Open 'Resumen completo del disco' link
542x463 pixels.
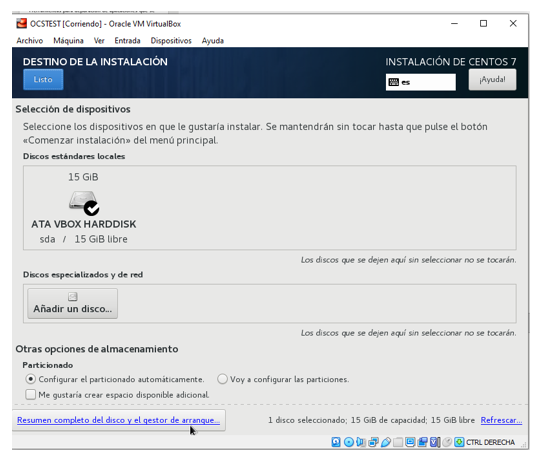coord(119,420)
